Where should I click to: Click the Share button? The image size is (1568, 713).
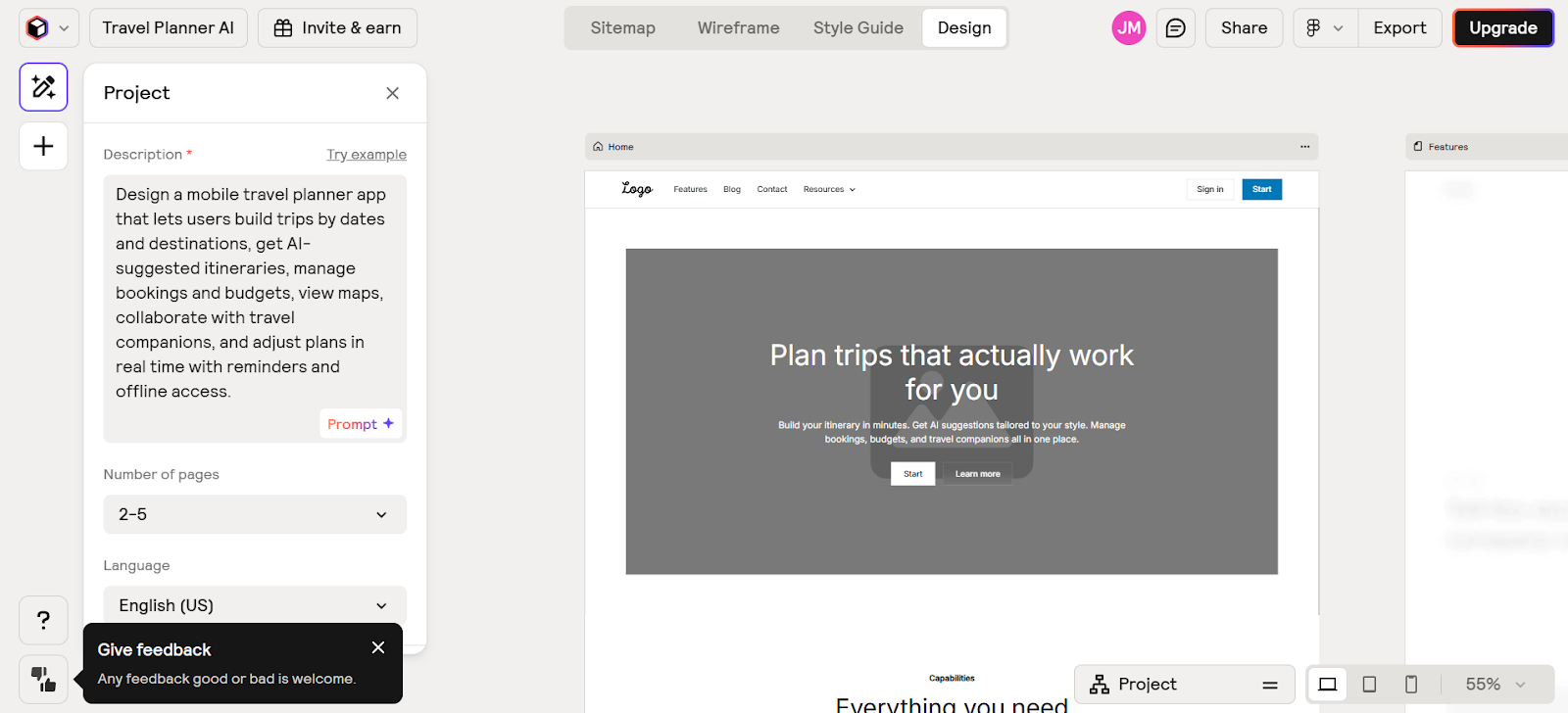[x=1245, y=28]
